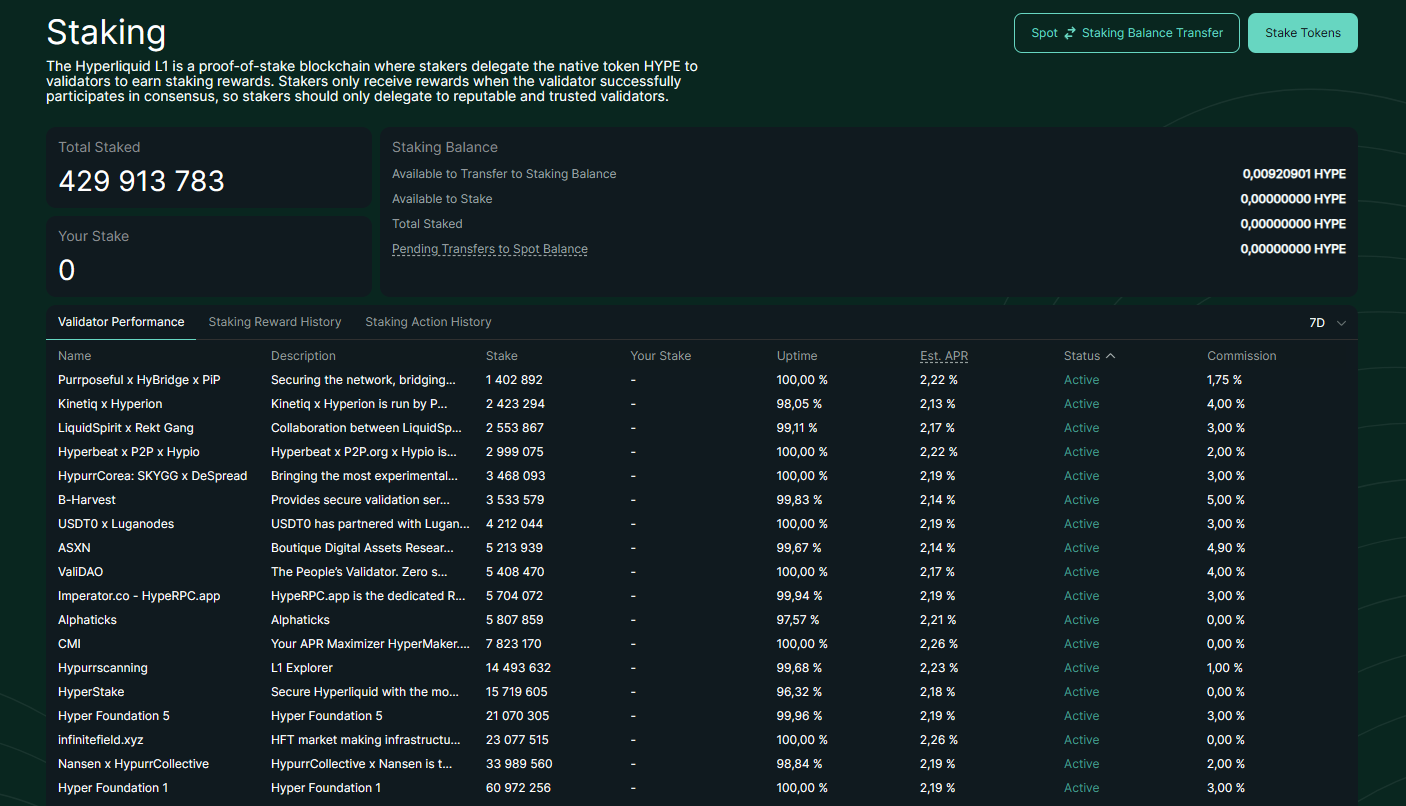Click stake amount 60 972 256
1406x806 pixels.
click(519, 788)
